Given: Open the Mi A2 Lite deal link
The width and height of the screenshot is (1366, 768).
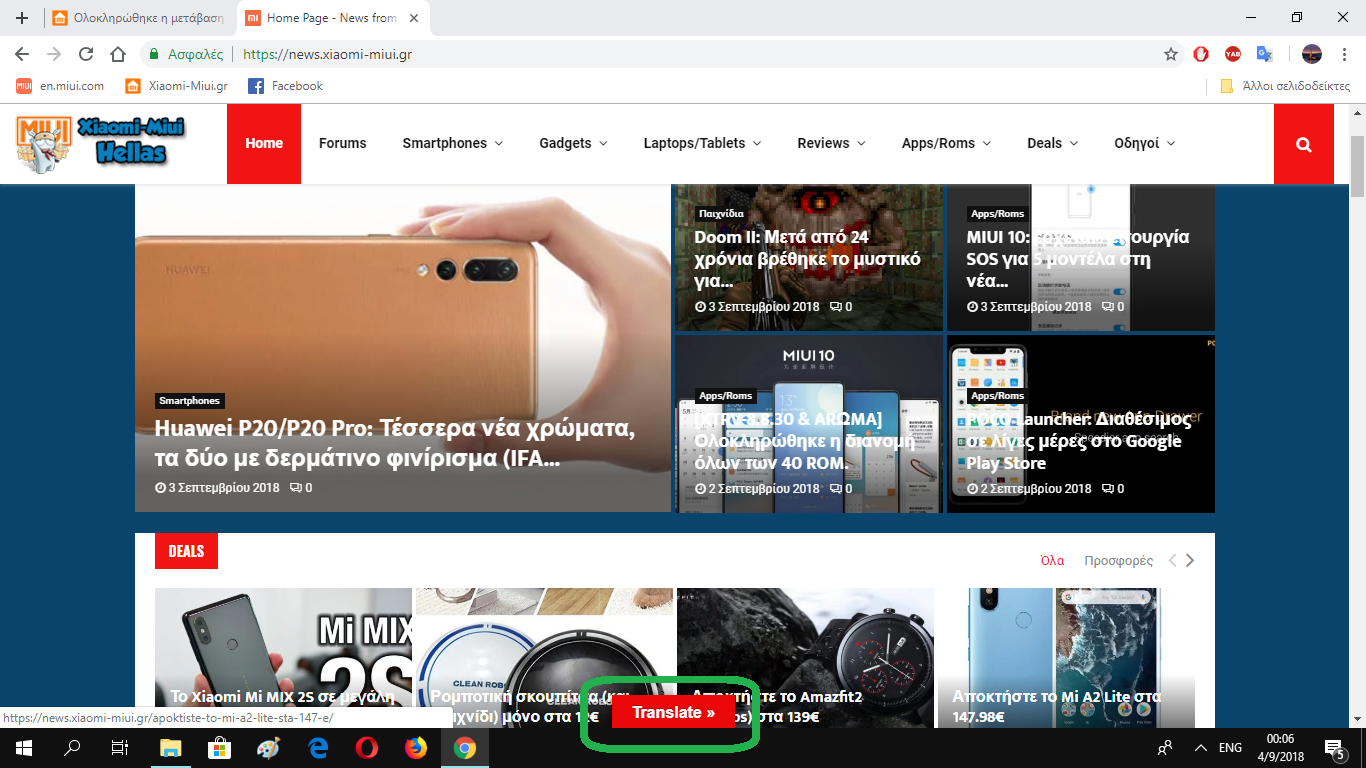Looking at the screenshot, I should [x=1056, y=706].
